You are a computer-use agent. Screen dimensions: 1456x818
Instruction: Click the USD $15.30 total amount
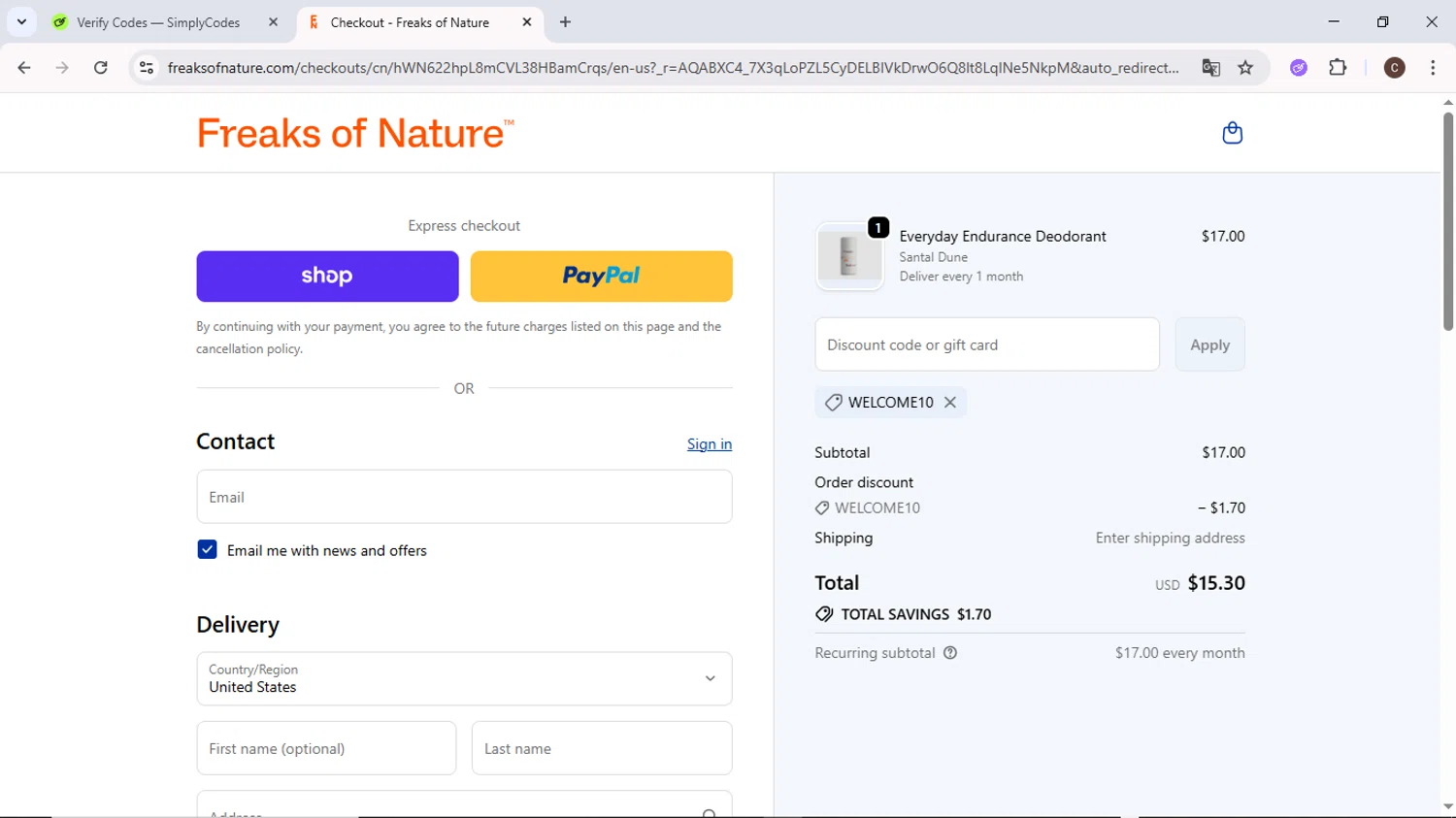[1200, 583]
